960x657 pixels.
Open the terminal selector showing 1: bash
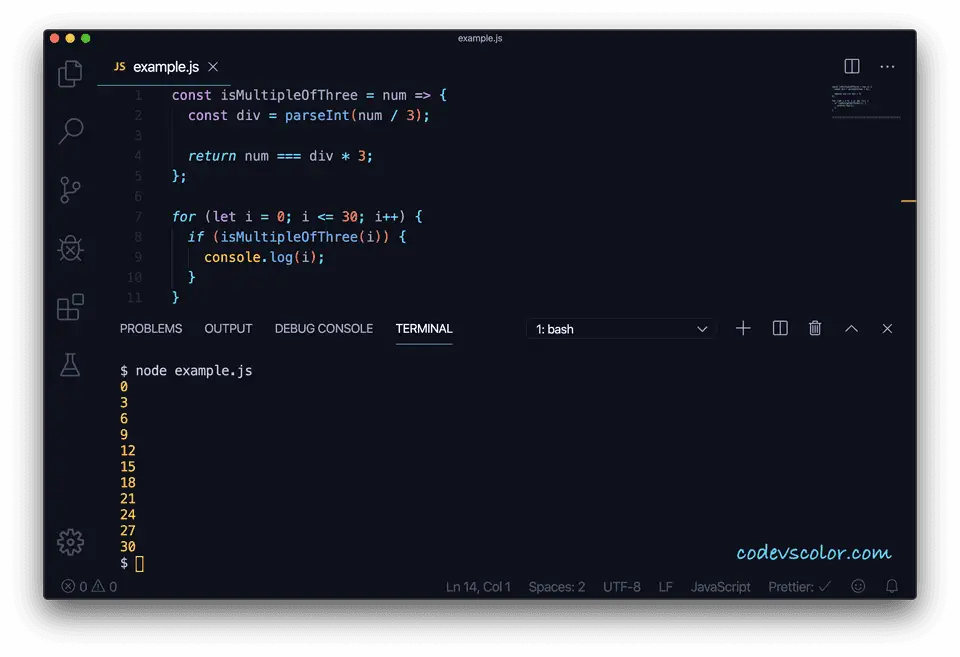620,328
